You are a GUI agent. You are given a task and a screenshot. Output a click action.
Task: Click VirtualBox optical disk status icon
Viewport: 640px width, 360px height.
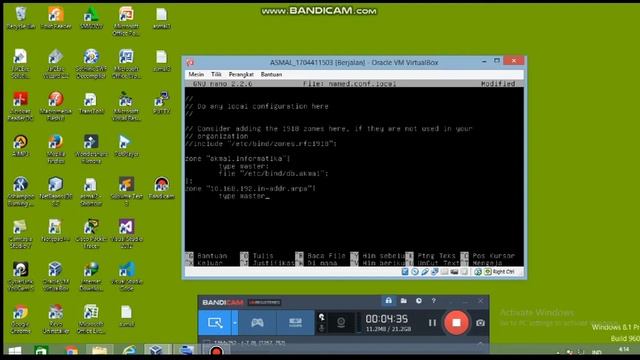[415, 271]
